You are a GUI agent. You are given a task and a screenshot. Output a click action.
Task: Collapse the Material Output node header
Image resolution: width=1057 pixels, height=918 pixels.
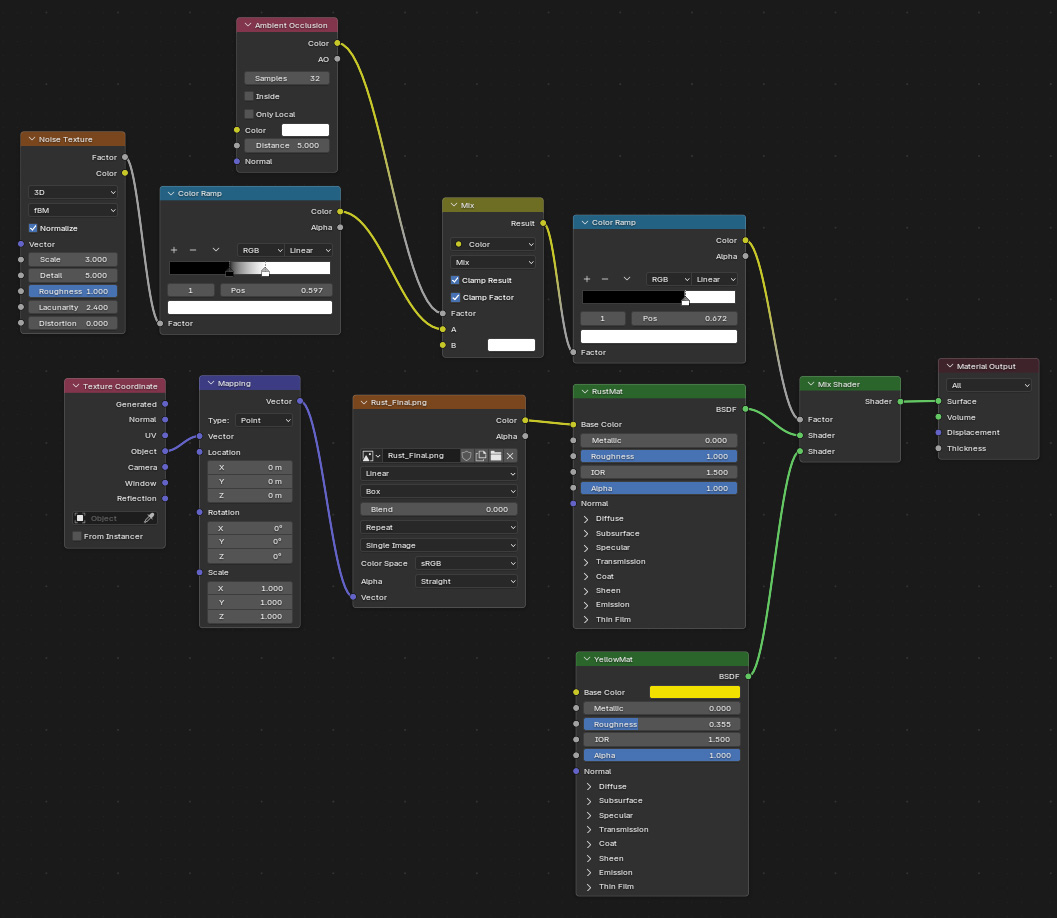click(949, 366)
